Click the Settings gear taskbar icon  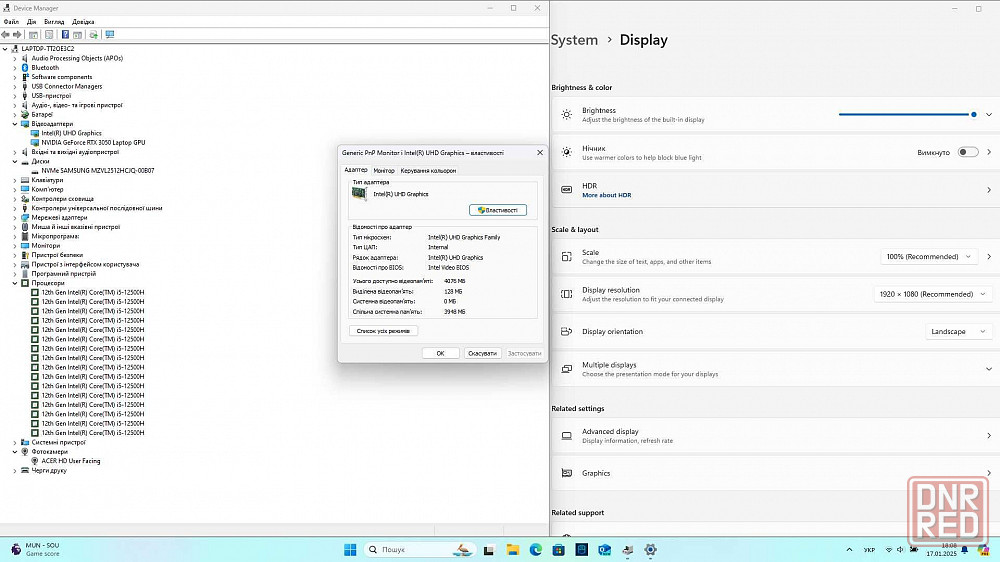click(651, 550)
